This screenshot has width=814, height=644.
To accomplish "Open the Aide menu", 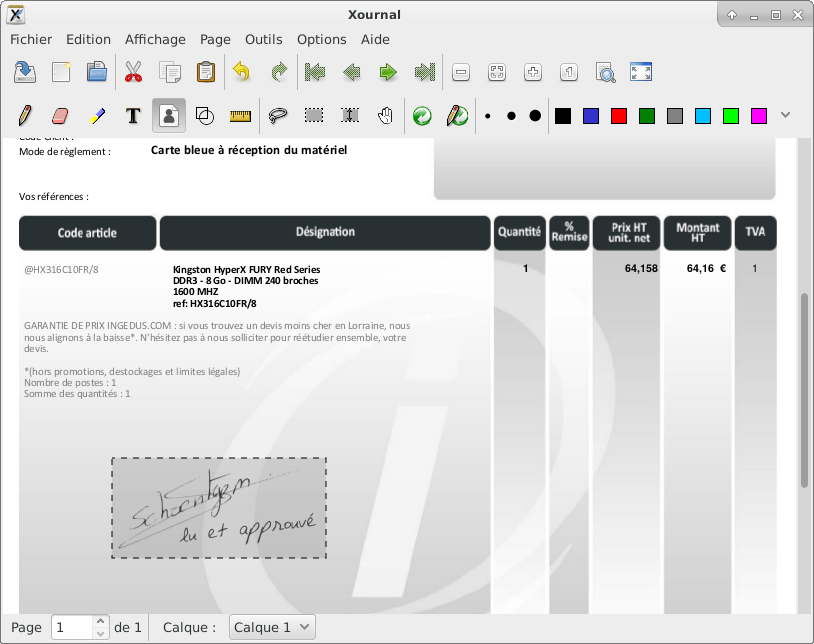I will [375, 39].
